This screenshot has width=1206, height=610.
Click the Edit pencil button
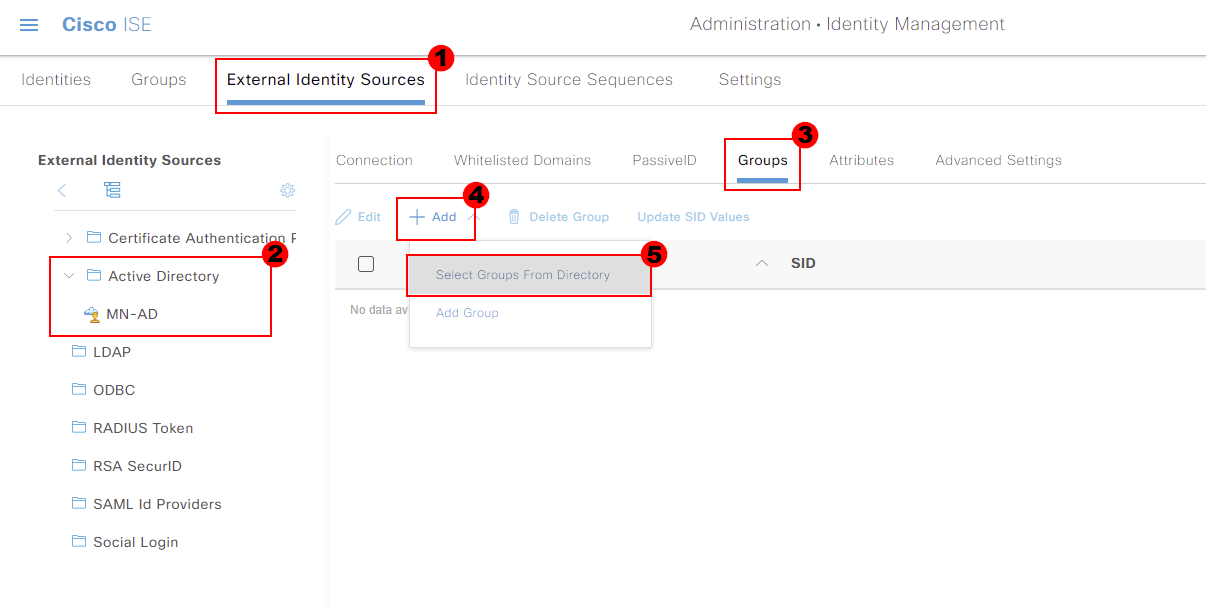point(358,217)
